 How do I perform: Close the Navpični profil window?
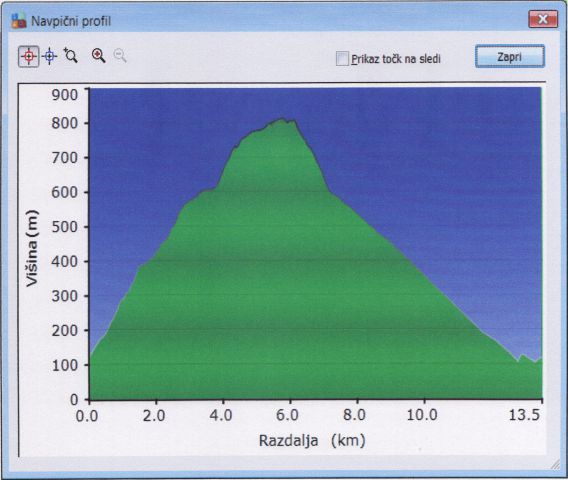(x=543, y=19)
